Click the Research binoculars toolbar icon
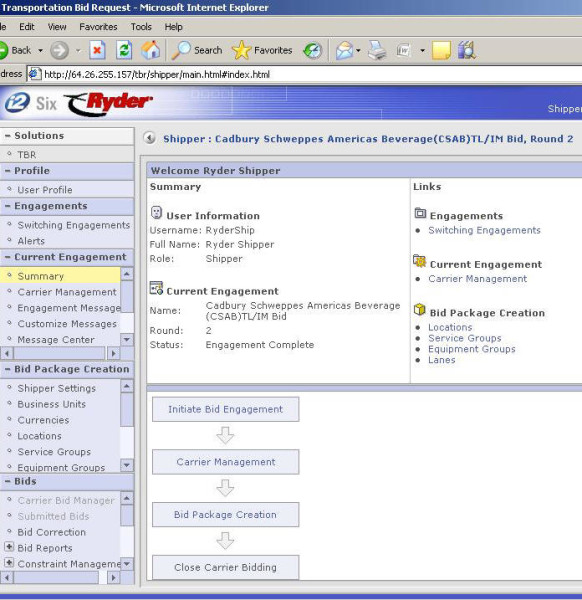The width and height of the screenshot is (582, 600). pyautogui.click(x=466, y=51)
